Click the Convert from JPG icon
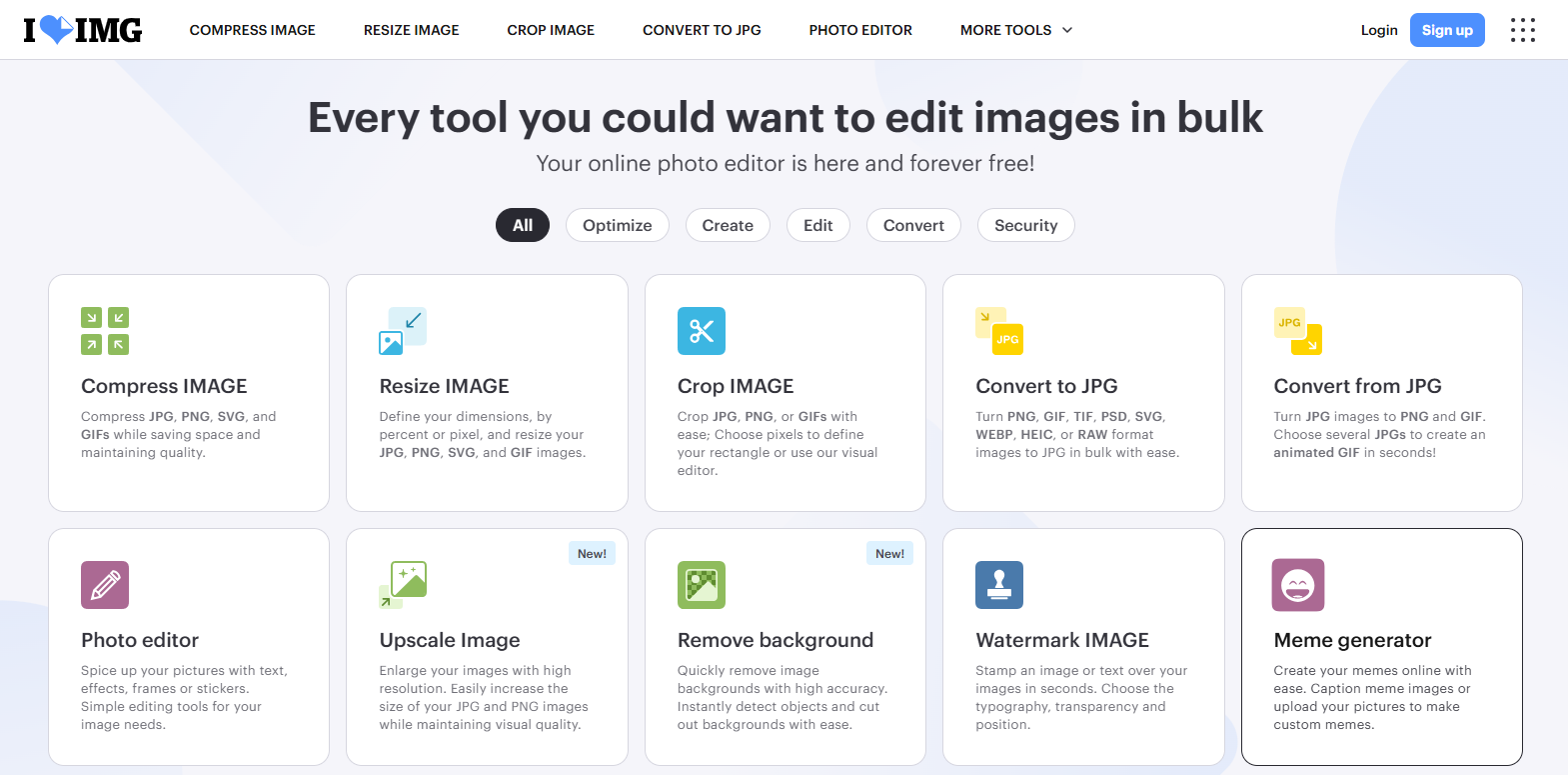 tap(1298, 331)
